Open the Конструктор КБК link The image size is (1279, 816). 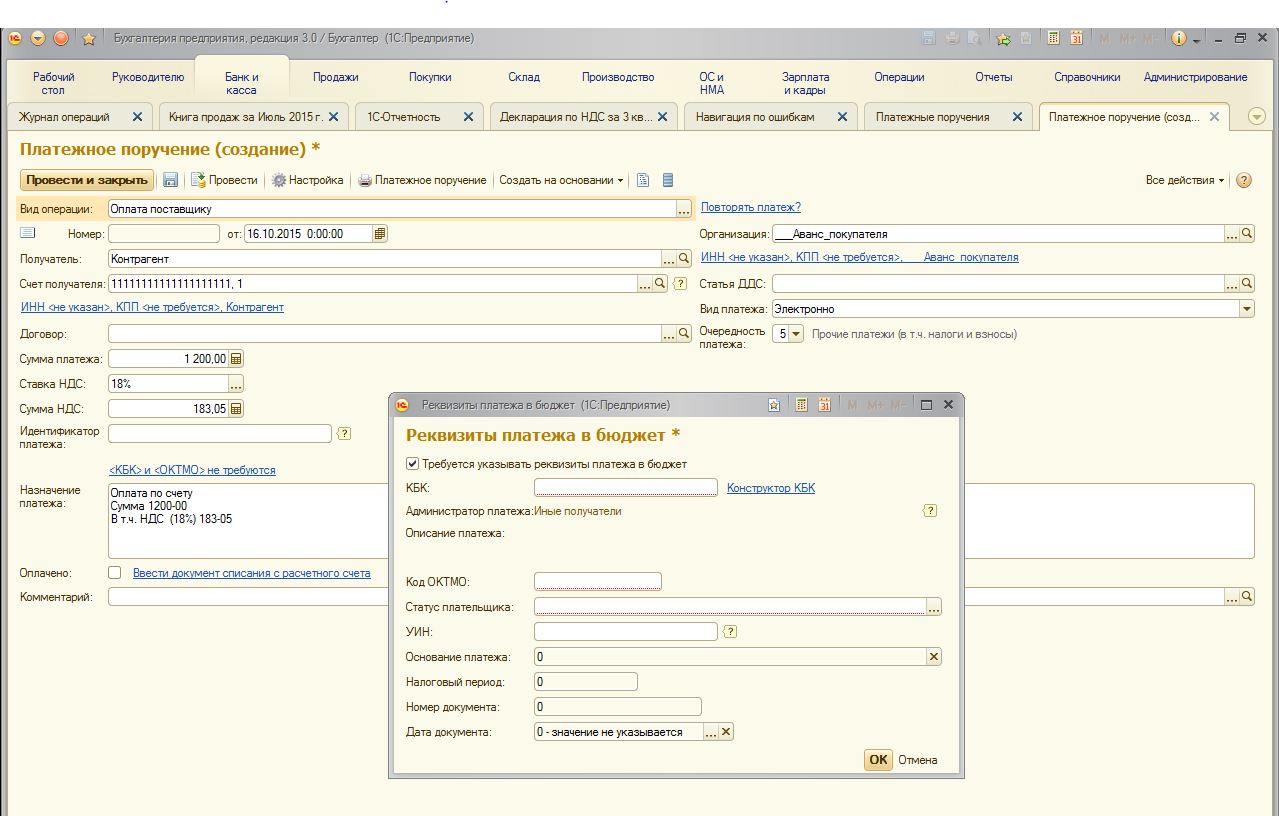tap(770, 488)
